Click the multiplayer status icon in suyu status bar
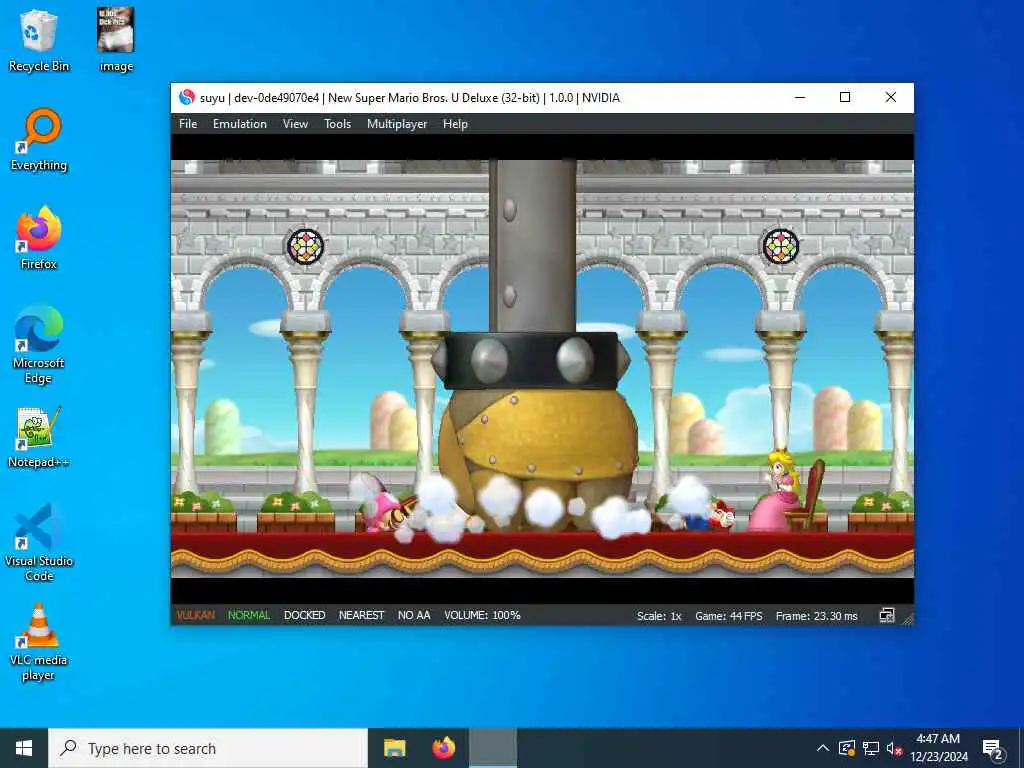This screenshot has width=1024, height=768. [886, 615]
